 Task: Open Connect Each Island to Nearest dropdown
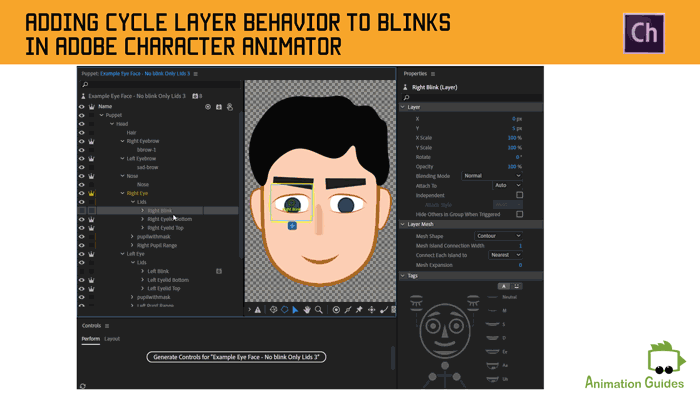[x=505, y=255]
